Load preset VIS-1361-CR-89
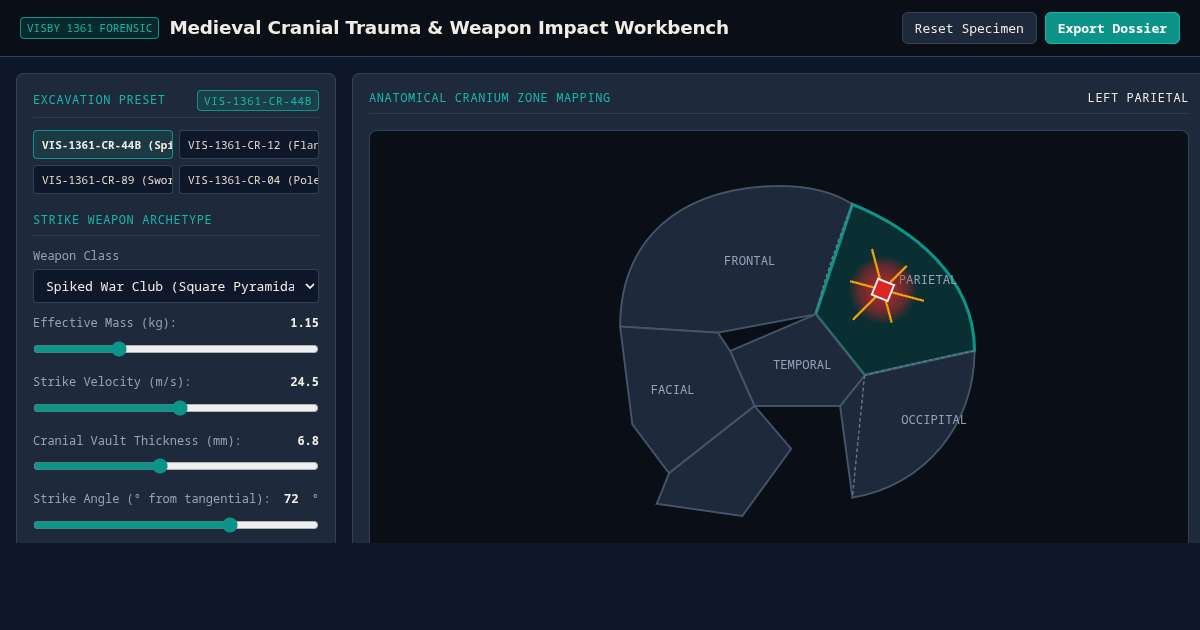1200x630 pixels. (103, 180)
